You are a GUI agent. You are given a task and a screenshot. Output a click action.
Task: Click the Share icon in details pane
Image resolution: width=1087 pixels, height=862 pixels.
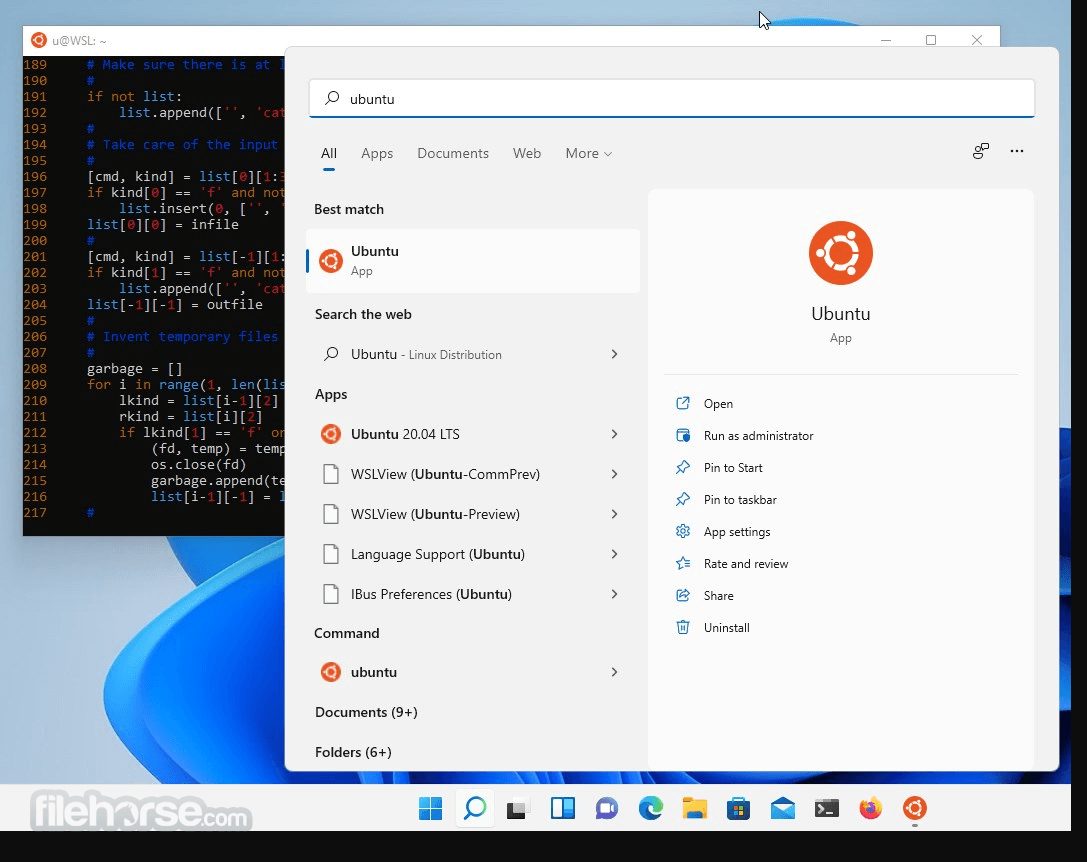click(683, 595)
